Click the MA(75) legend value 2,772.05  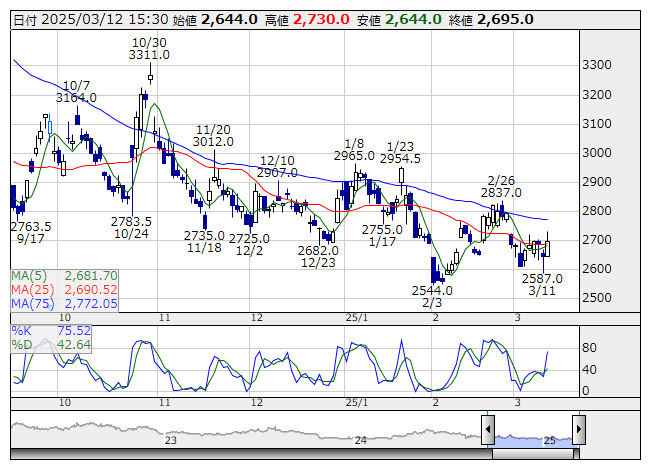click(x=91, y=303)
